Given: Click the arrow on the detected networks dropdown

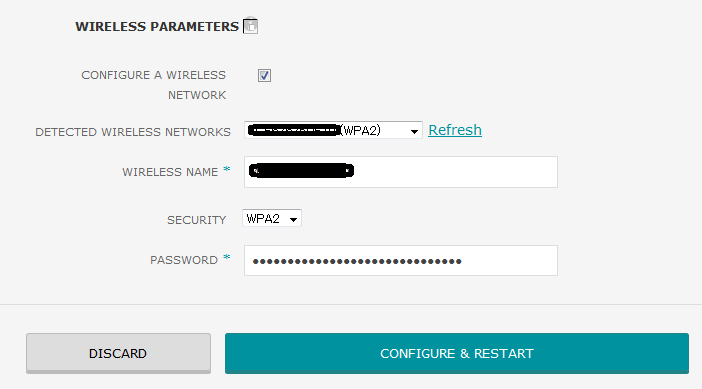Looking at the screenshot, I should click(x=414, y=131).
